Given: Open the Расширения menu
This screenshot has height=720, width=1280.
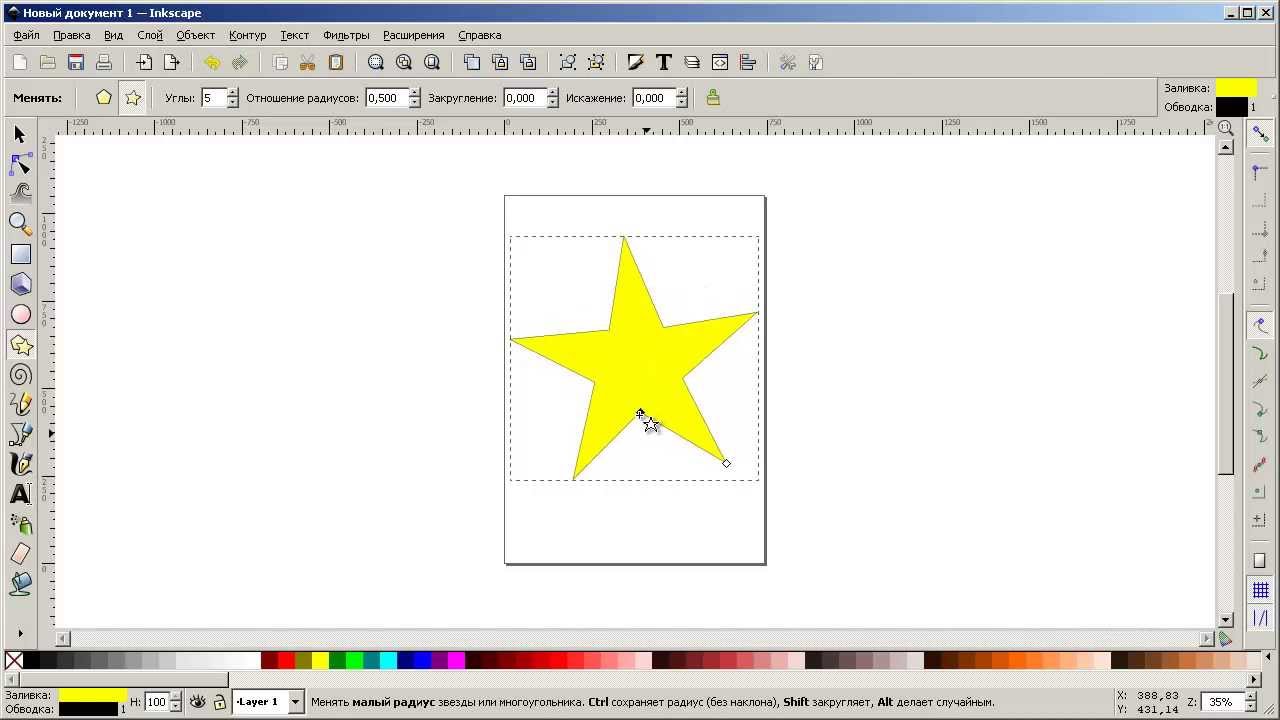Looking at the screenshot, I should (x=413, y=35).
